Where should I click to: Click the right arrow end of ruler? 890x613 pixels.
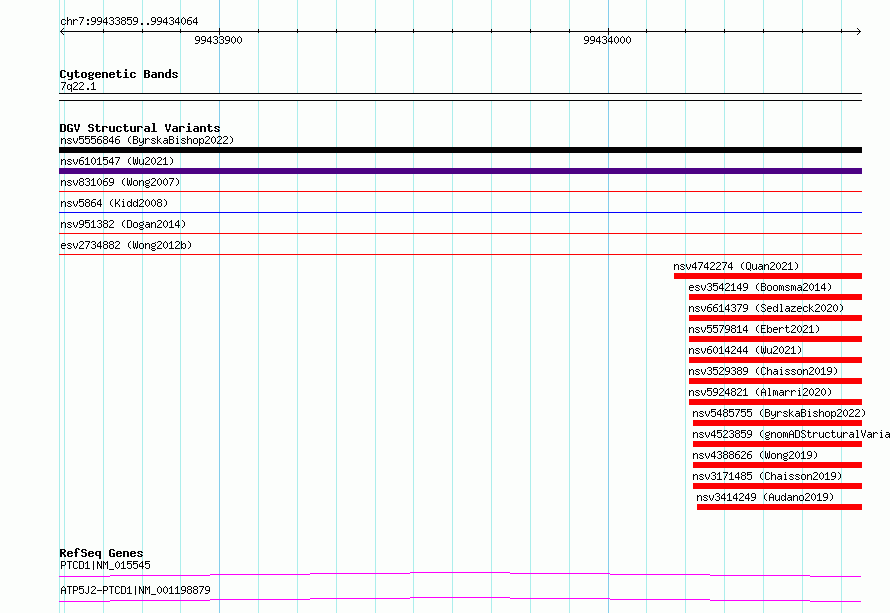pos(859,32)
